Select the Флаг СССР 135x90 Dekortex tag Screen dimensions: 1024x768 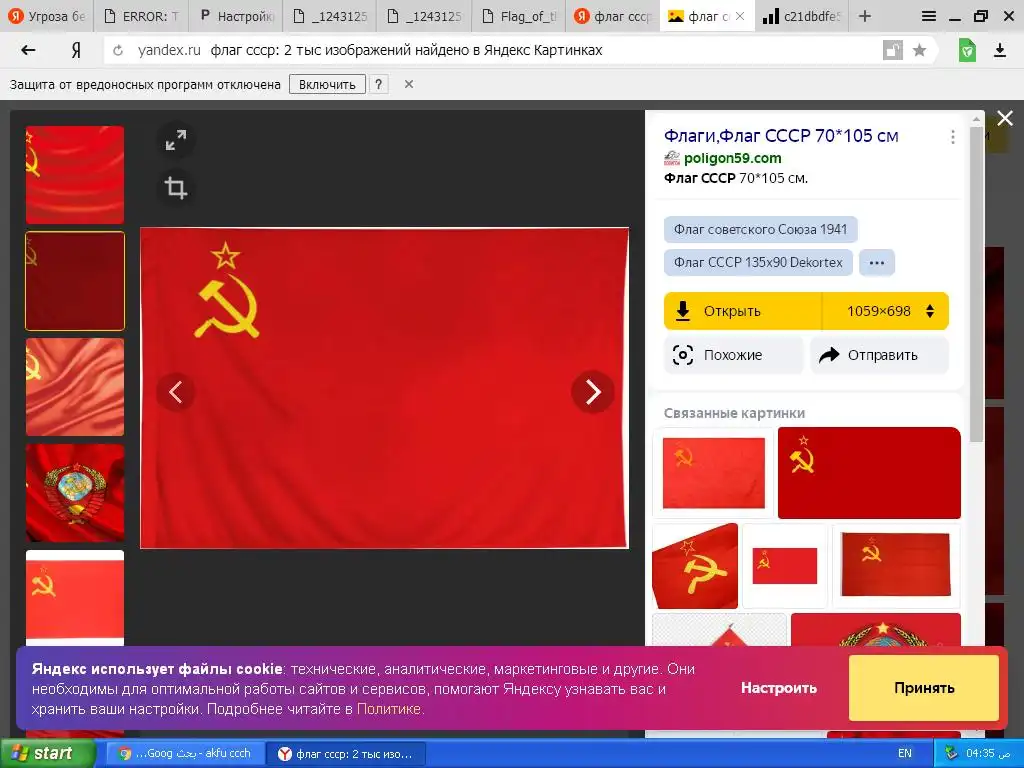tap(758, 263)
